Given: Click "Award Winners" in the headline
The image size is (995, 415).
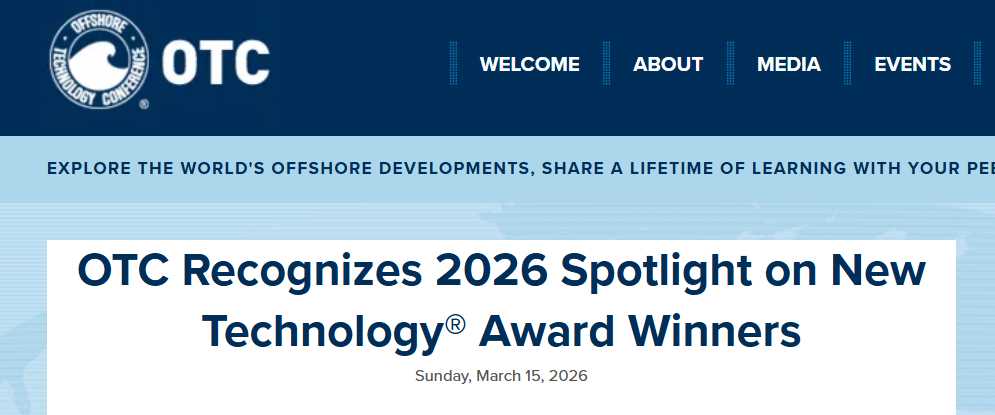Looking at the screenshot, I should [640, 331].
